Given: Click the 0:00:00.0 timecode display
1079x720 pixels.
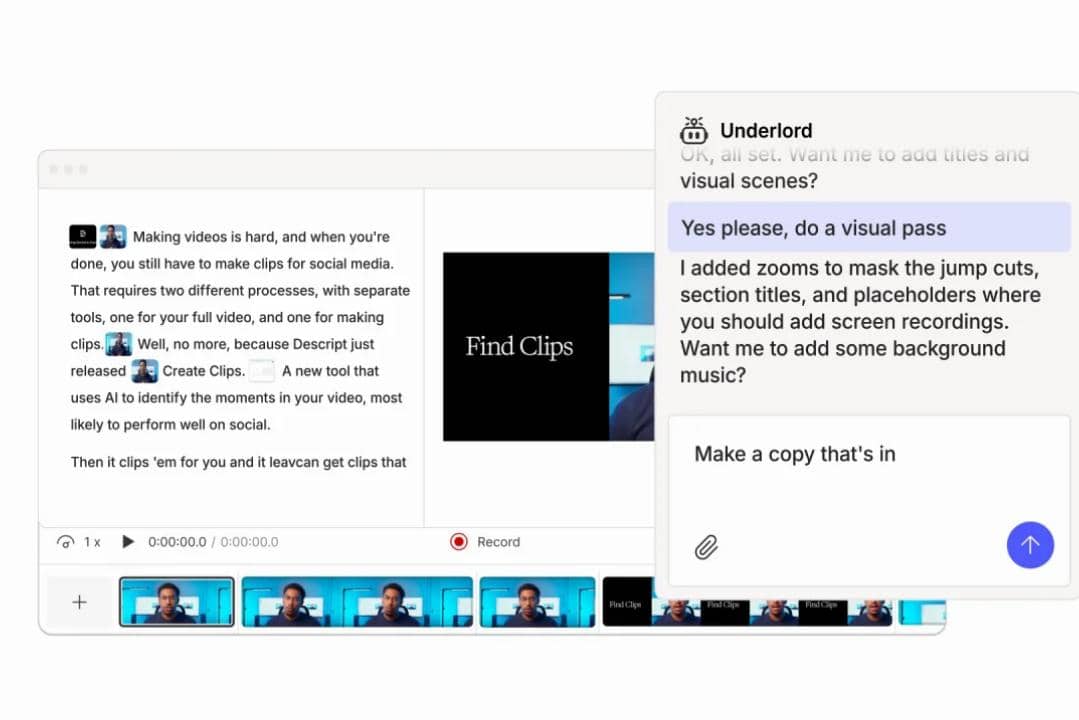Looking at the screenshot, I should (177, 542).
